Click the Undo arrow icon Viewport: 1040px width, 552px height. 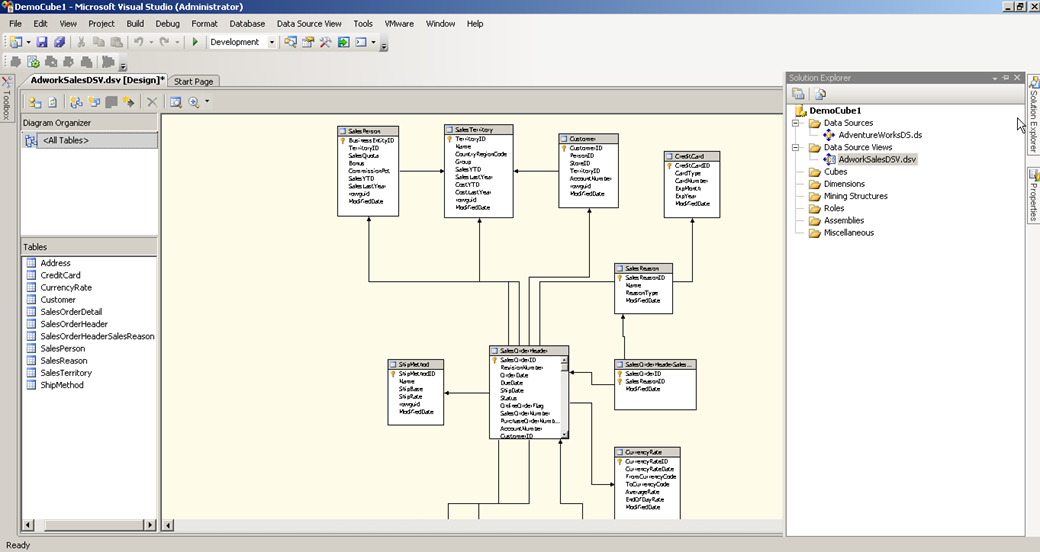coord(139,42)
